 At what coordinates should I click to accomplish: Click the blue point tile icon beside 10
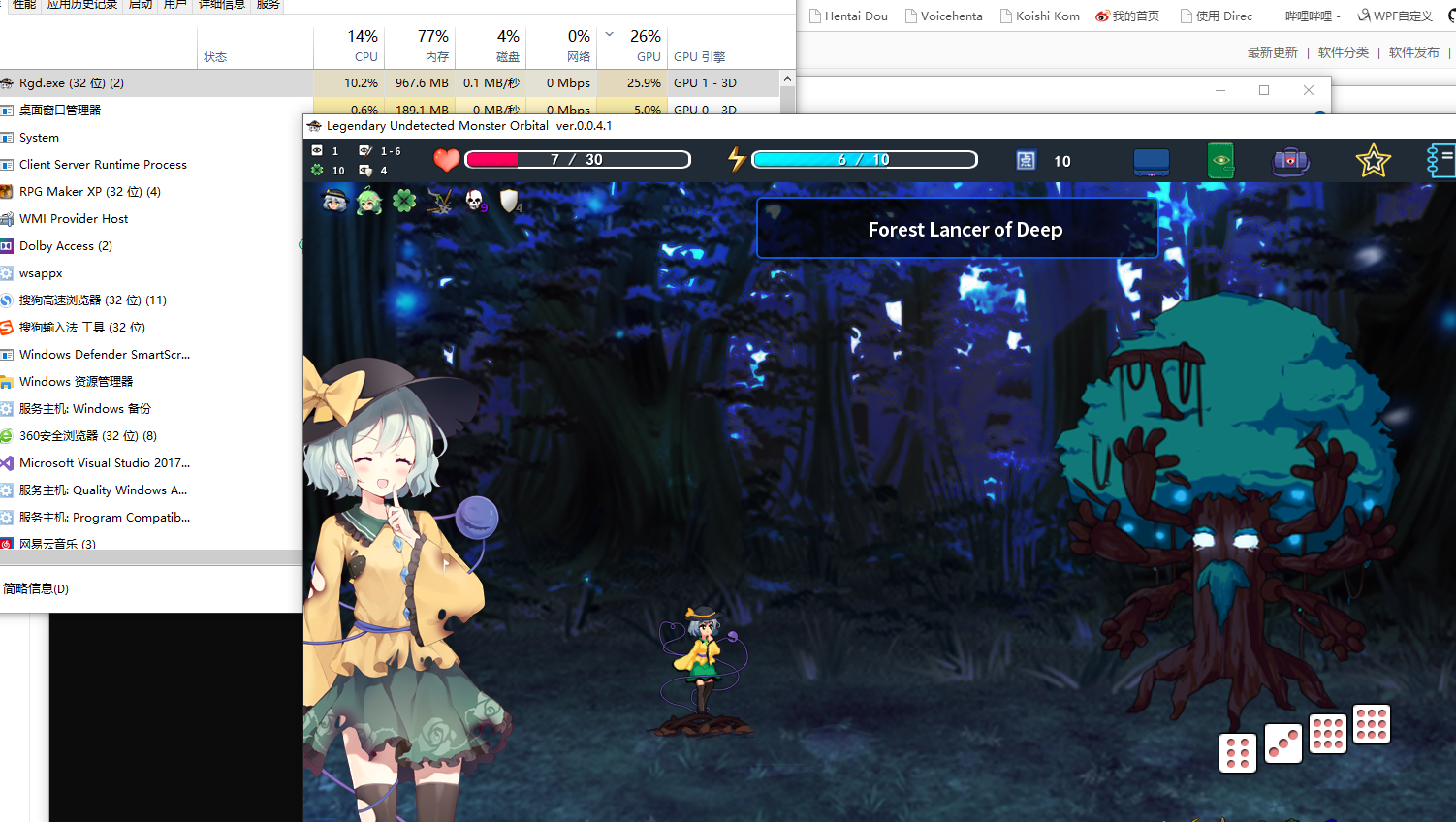point(1026,161)
